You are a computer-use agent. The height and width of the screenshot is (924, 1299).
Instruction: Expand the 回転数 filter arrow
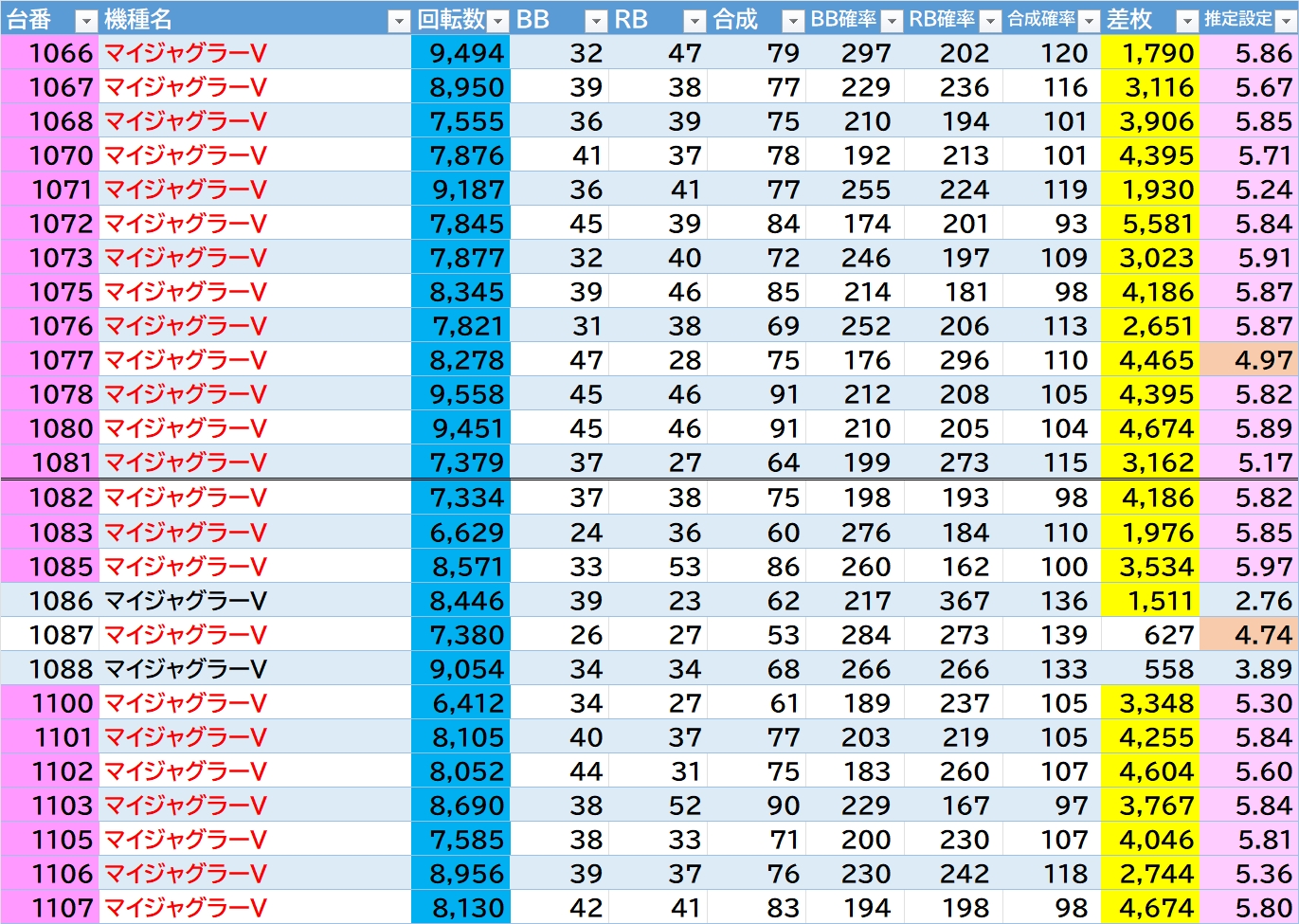tap(497, 20)
